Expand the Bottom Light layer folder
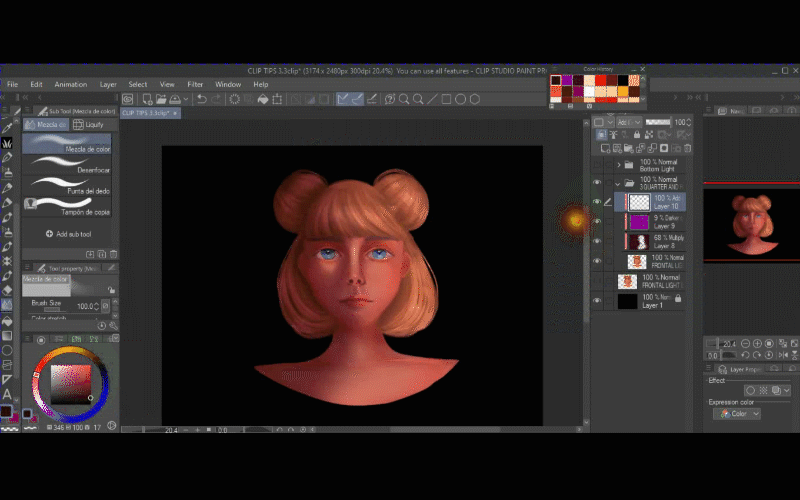The width and height of the screenshot is (800, 500). pos(619,164)
